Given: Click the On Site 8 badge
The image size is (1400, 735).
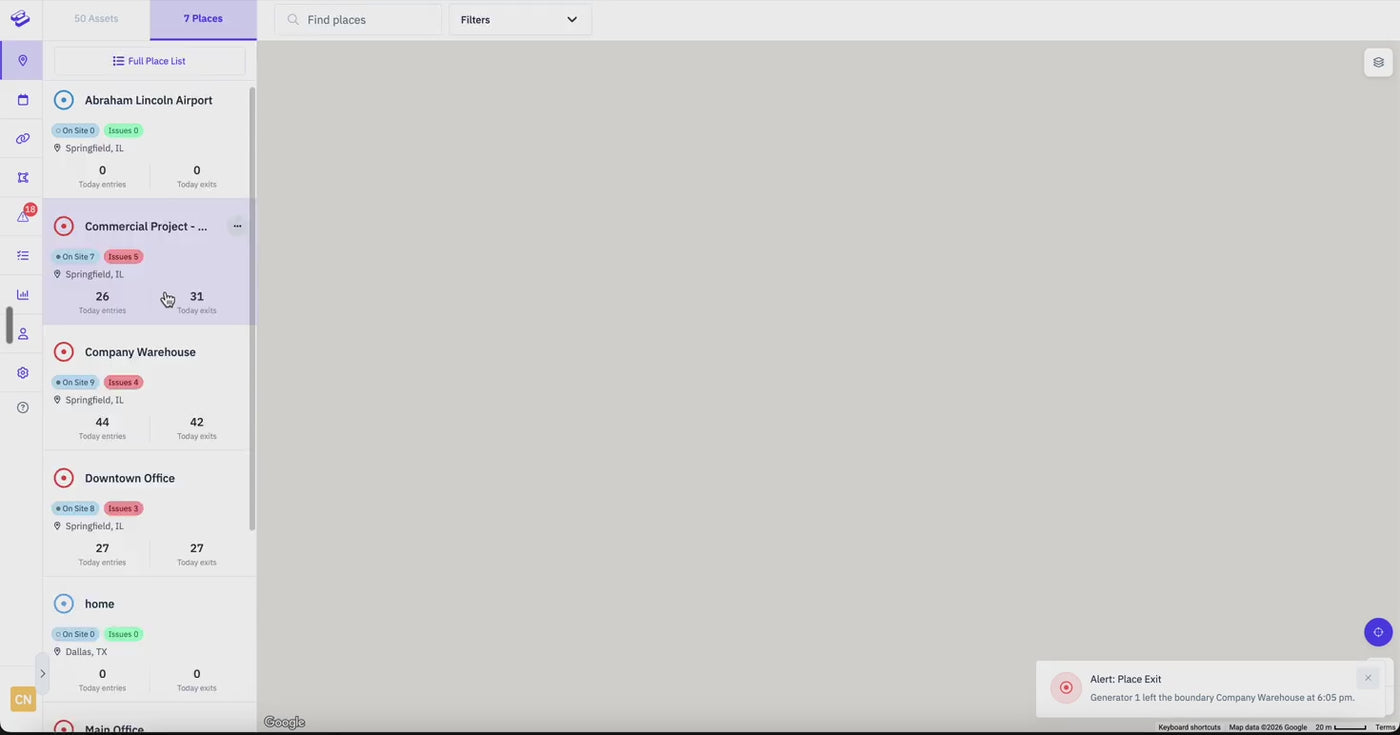Looking at the screenshot, I should (76, 508).
